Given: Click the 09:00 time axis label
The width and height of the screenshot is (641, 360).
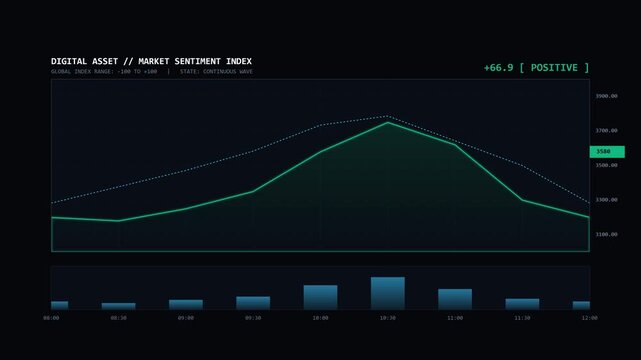Looking at the screenshot, I should pyautogui.click(x=186, y=318).
